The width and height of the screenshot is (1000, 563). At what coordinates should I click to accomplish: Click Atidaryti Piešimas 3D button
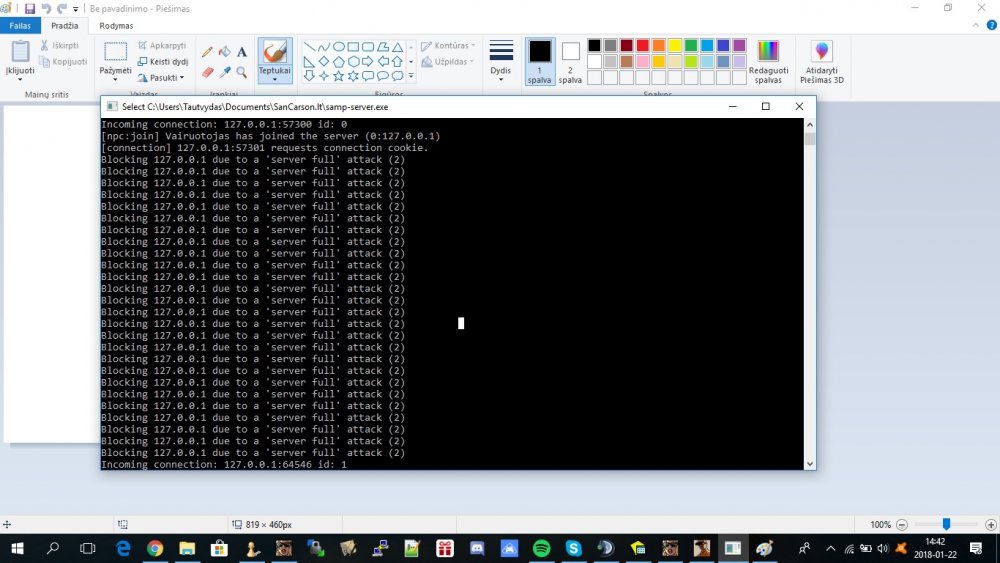pos(821,62)
